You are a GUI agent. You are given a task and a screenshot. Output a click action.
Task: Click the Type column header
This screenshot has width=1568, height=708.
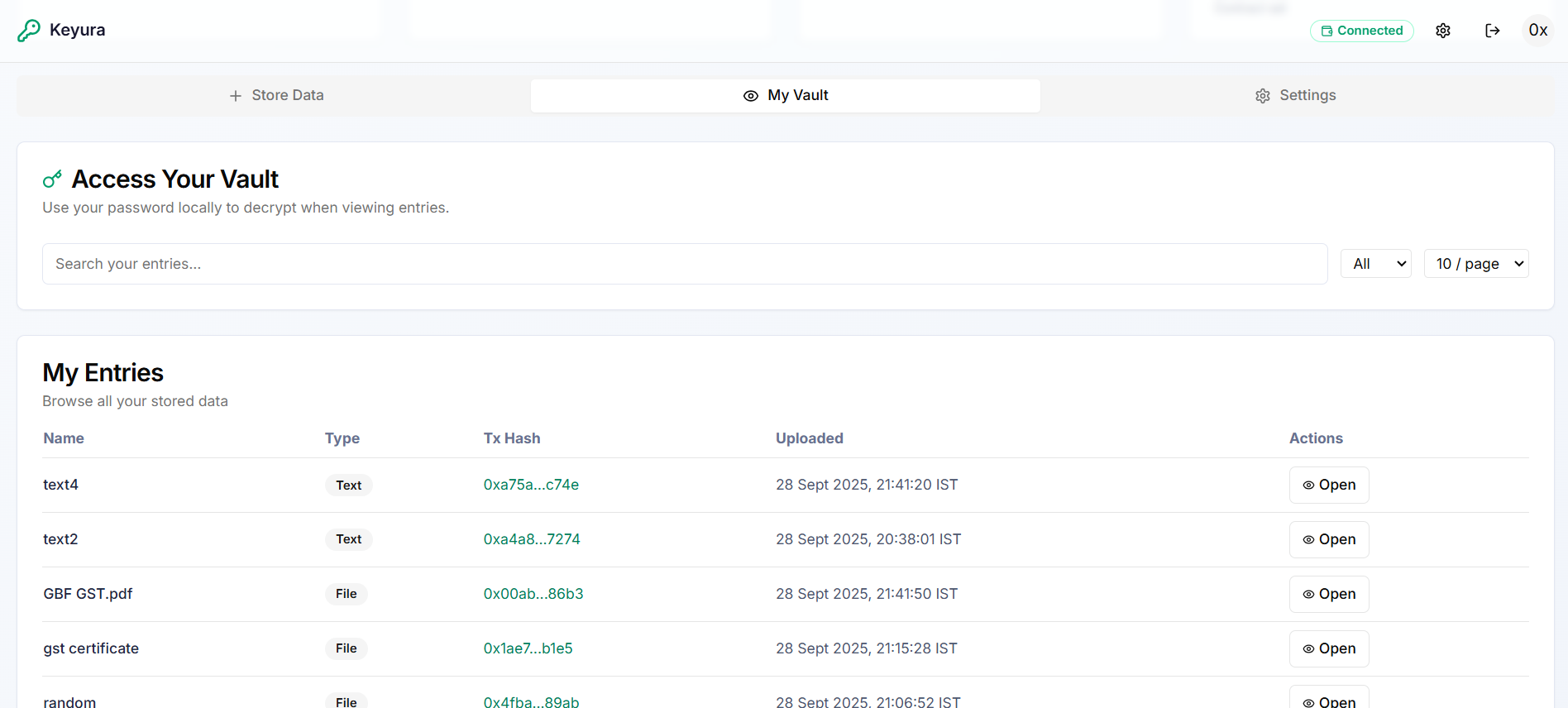pyautogui.click(x=342, y=438)
